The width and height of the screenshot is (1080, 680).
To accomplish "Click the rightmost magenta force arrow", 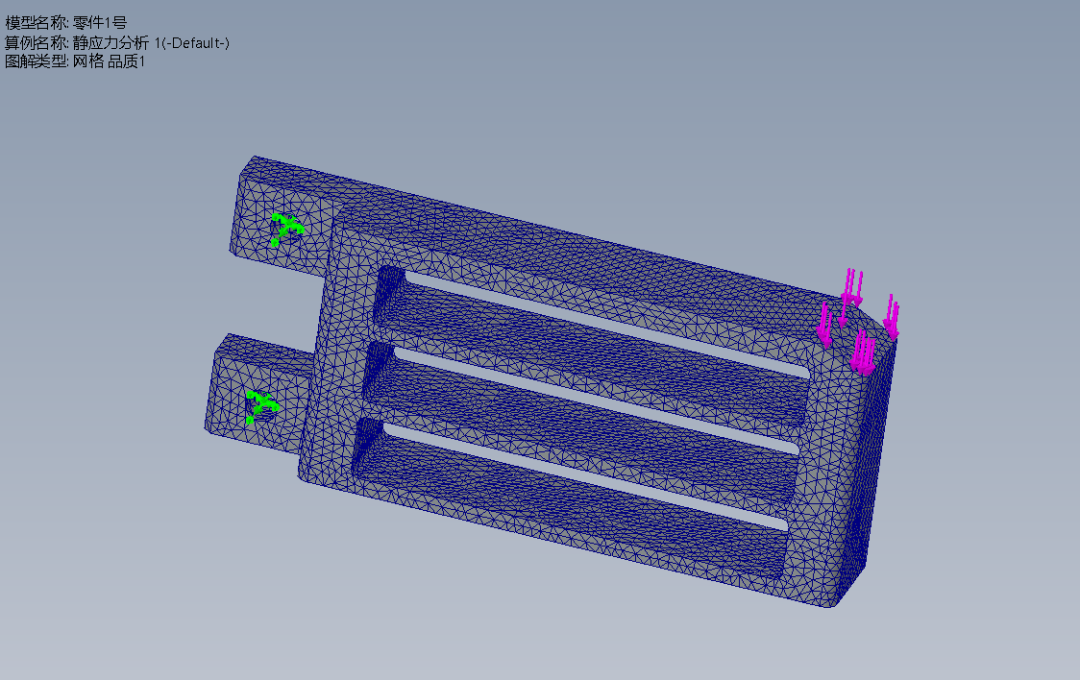I will 892,318.
